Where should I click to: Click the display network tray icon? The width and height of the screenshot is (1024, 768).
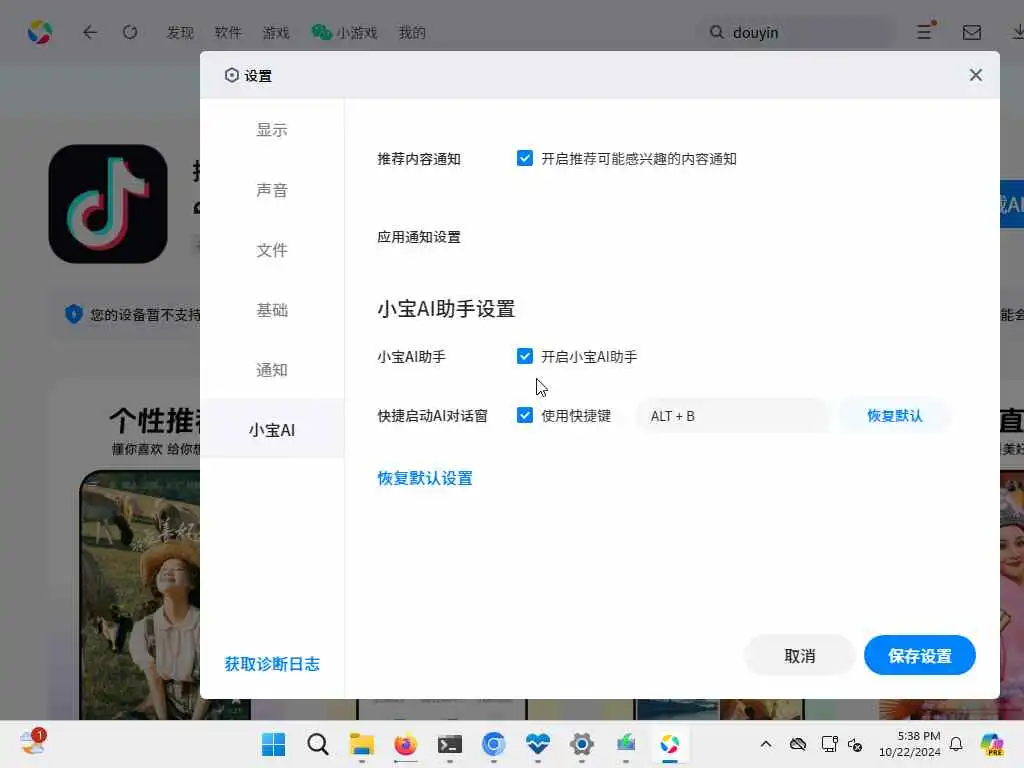click(829, 744)
